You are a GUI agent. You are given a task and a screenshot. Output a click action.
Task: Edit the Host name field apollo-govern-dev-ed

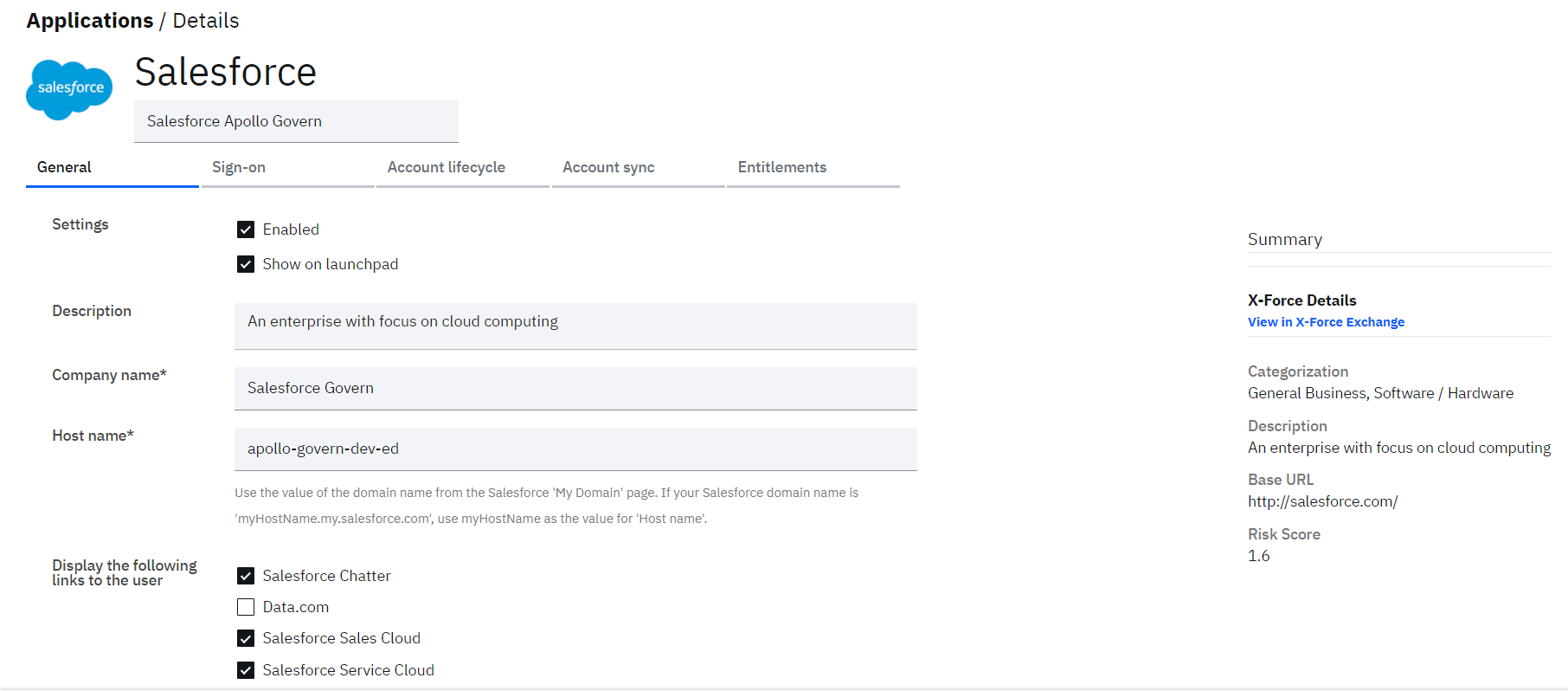pos(575,449)
